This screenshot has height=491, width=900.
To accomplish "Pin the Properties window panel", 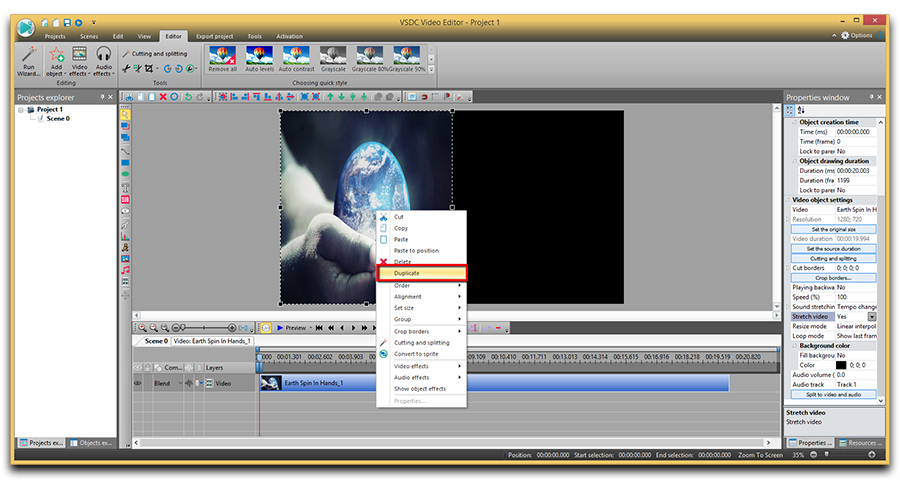I will coord(871,97).
